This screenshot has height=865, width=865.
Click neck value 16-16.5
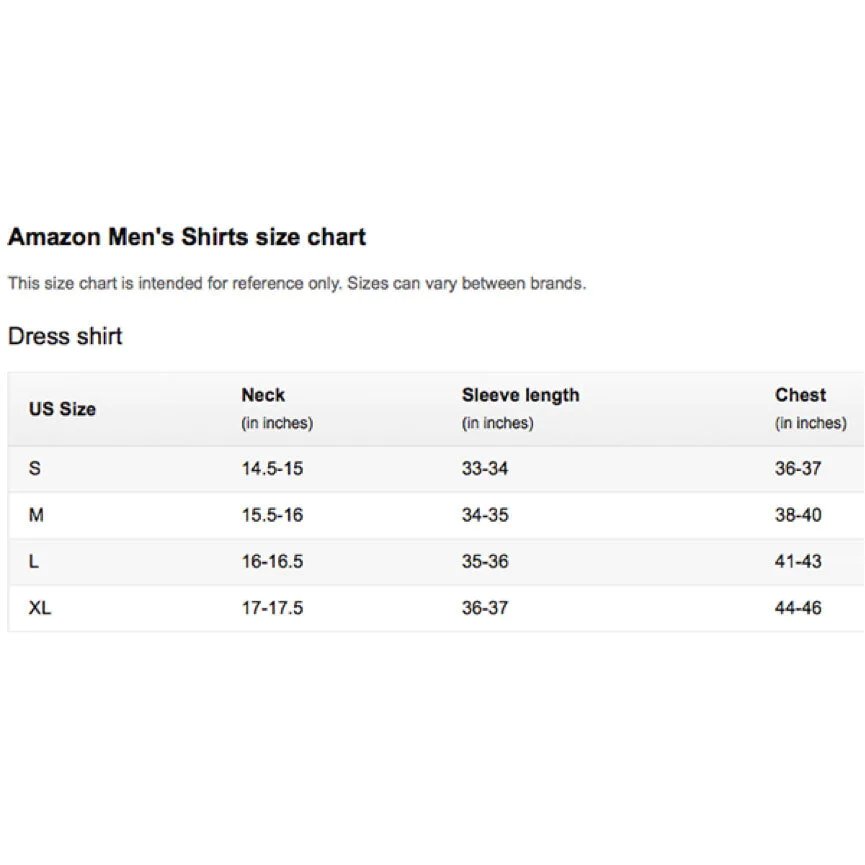273,561
